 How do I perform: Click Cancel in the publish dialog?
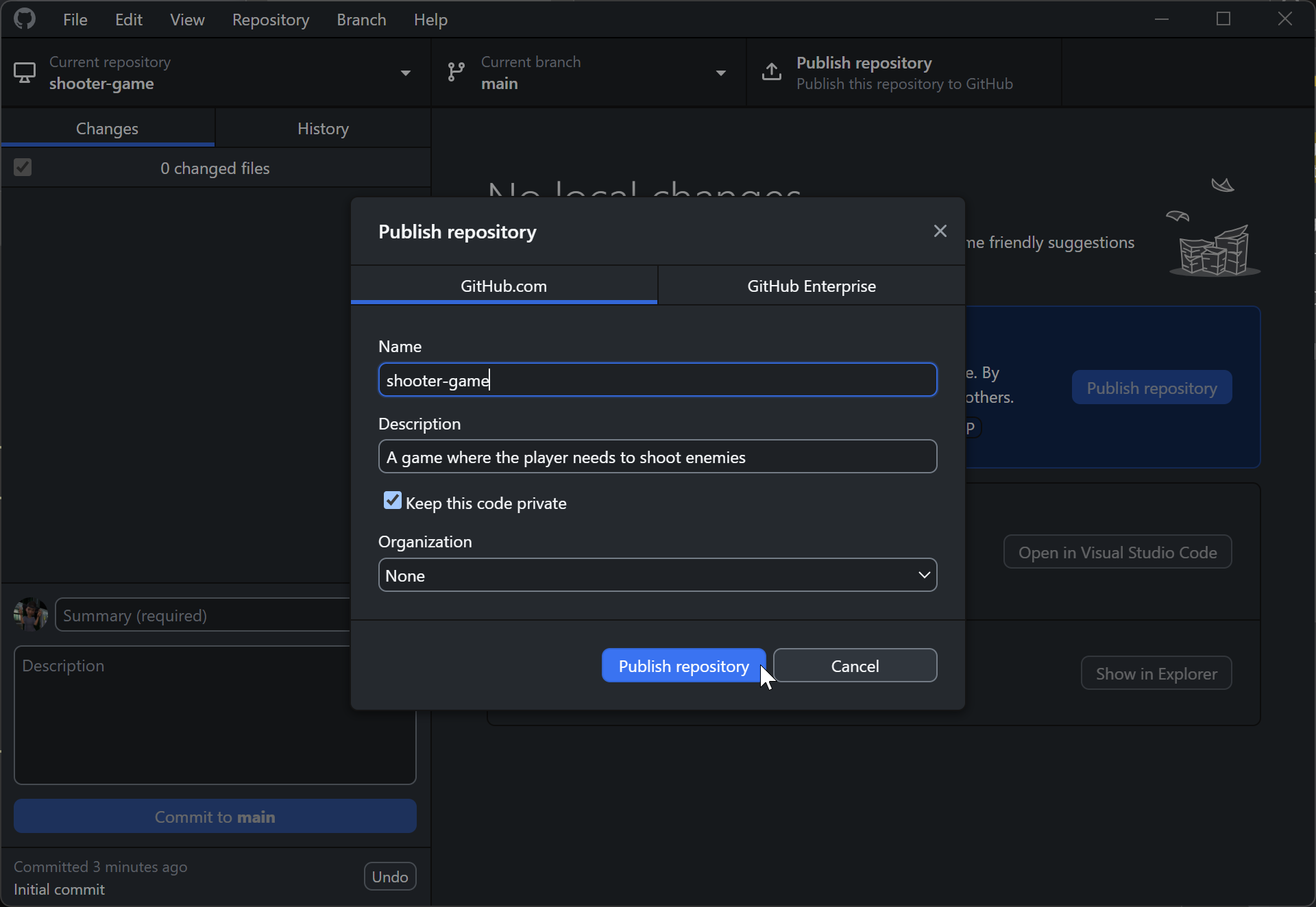[x=855, y=666]
